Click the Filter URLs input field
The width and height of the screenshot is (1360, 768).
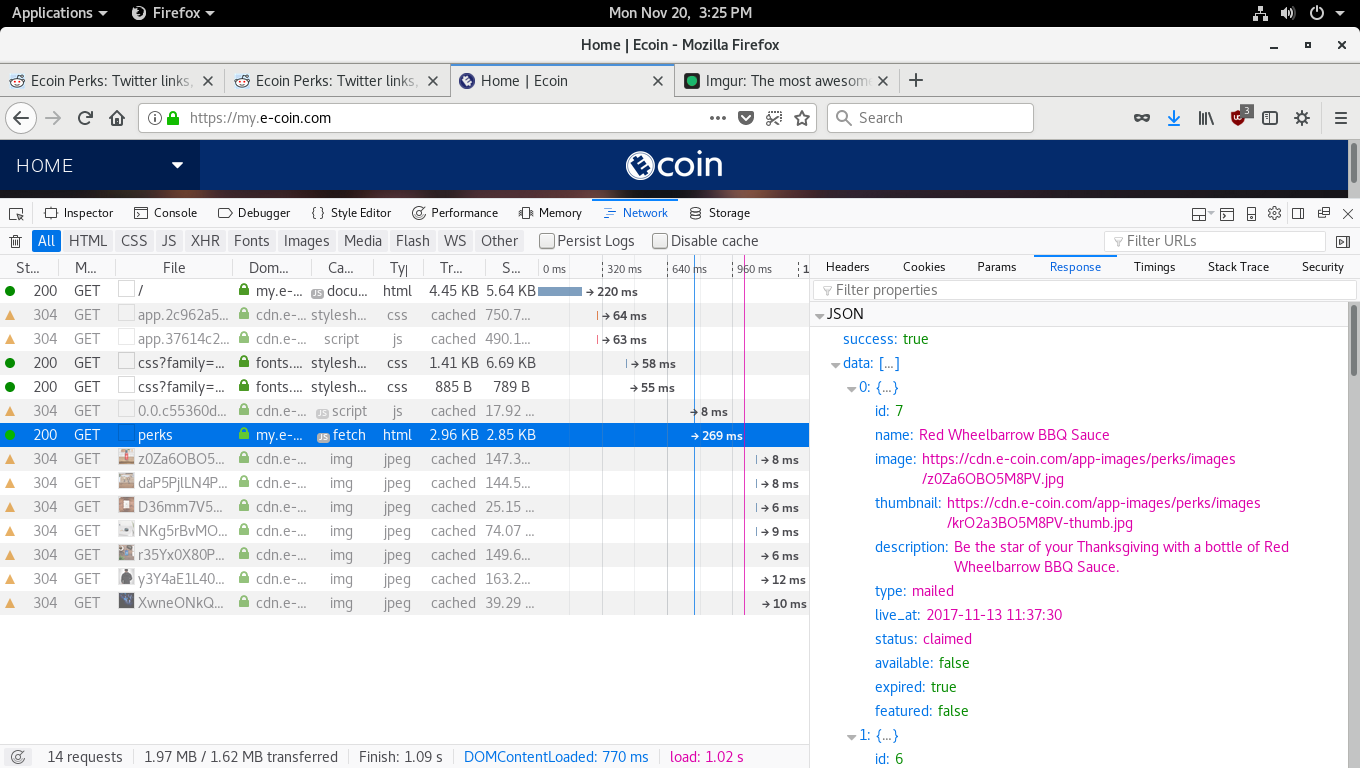click(1215, 240)
